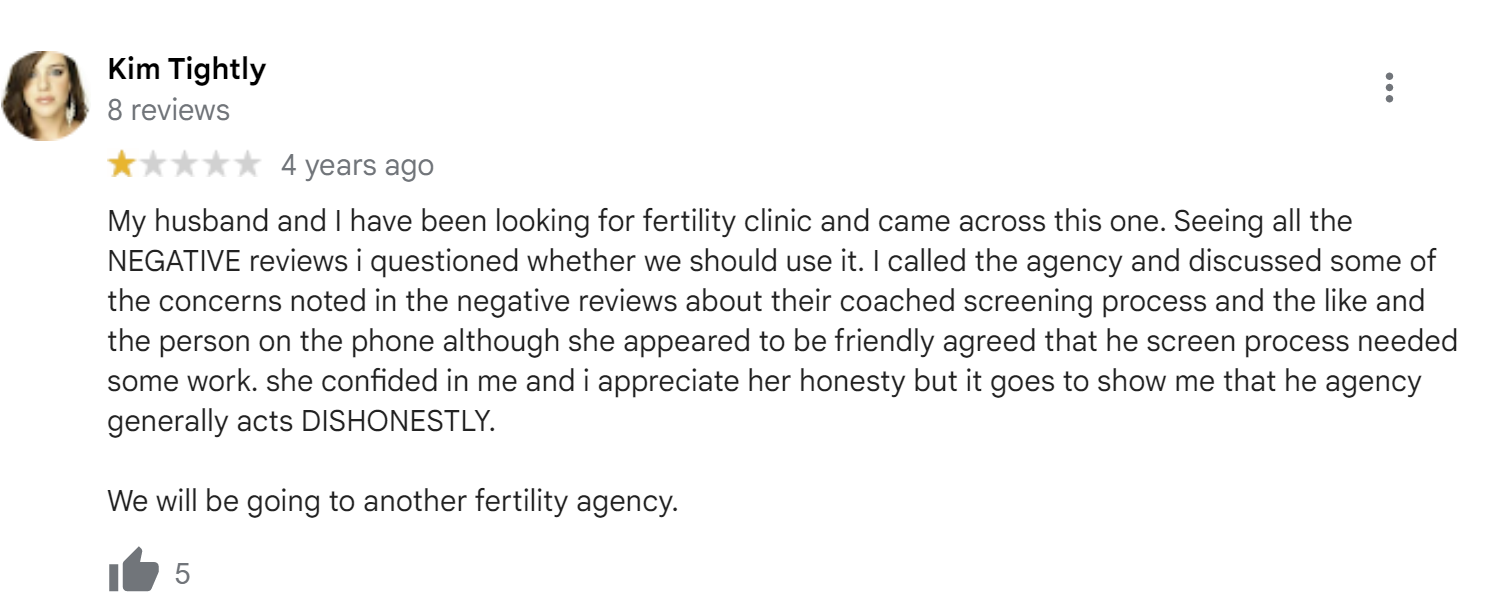Click the word DISHONESTLY in the review
Image resolution: width=1486 pixels, height=606 pixels.
coord(398,422)
